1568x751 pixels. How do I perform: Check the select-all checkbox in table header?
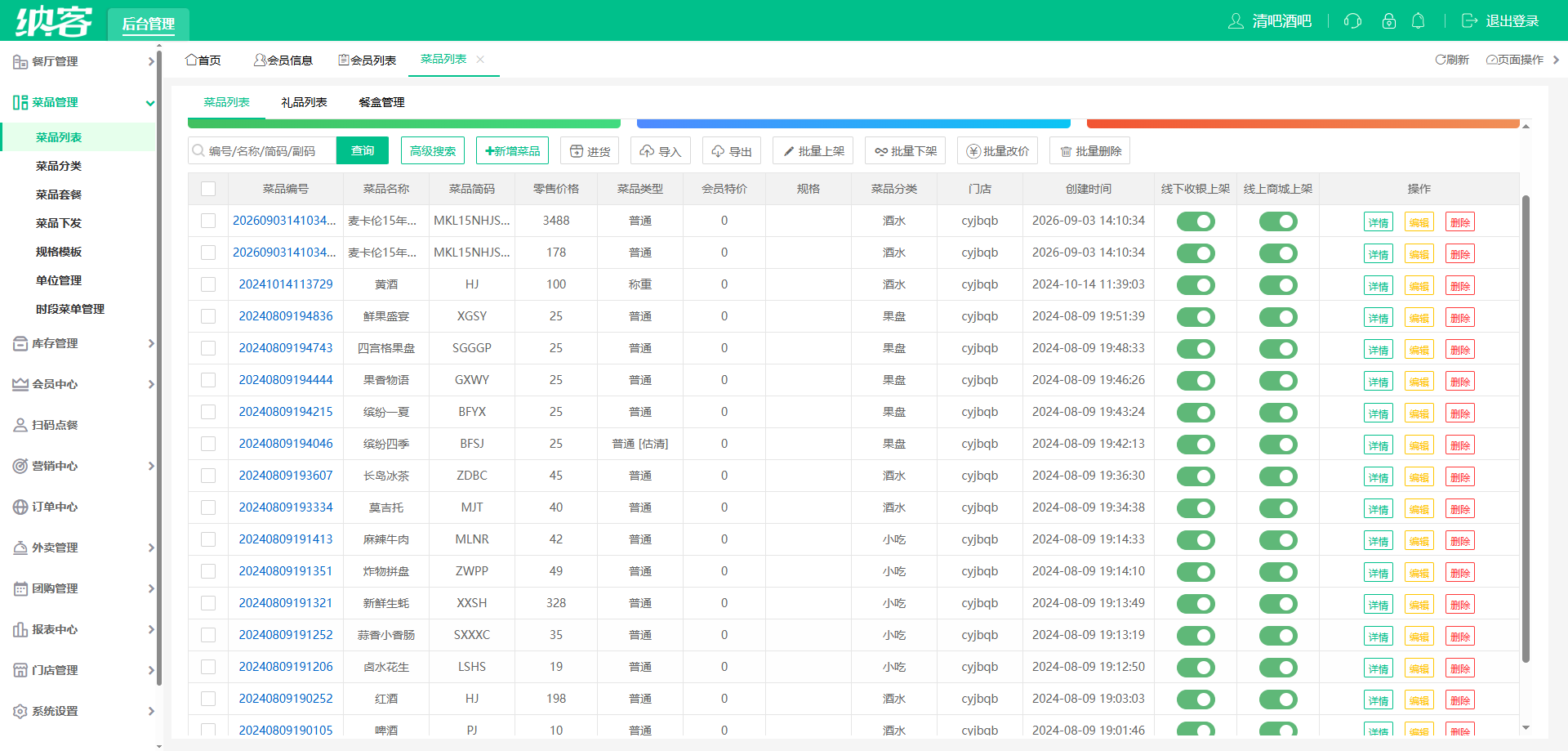click(208, 189)
